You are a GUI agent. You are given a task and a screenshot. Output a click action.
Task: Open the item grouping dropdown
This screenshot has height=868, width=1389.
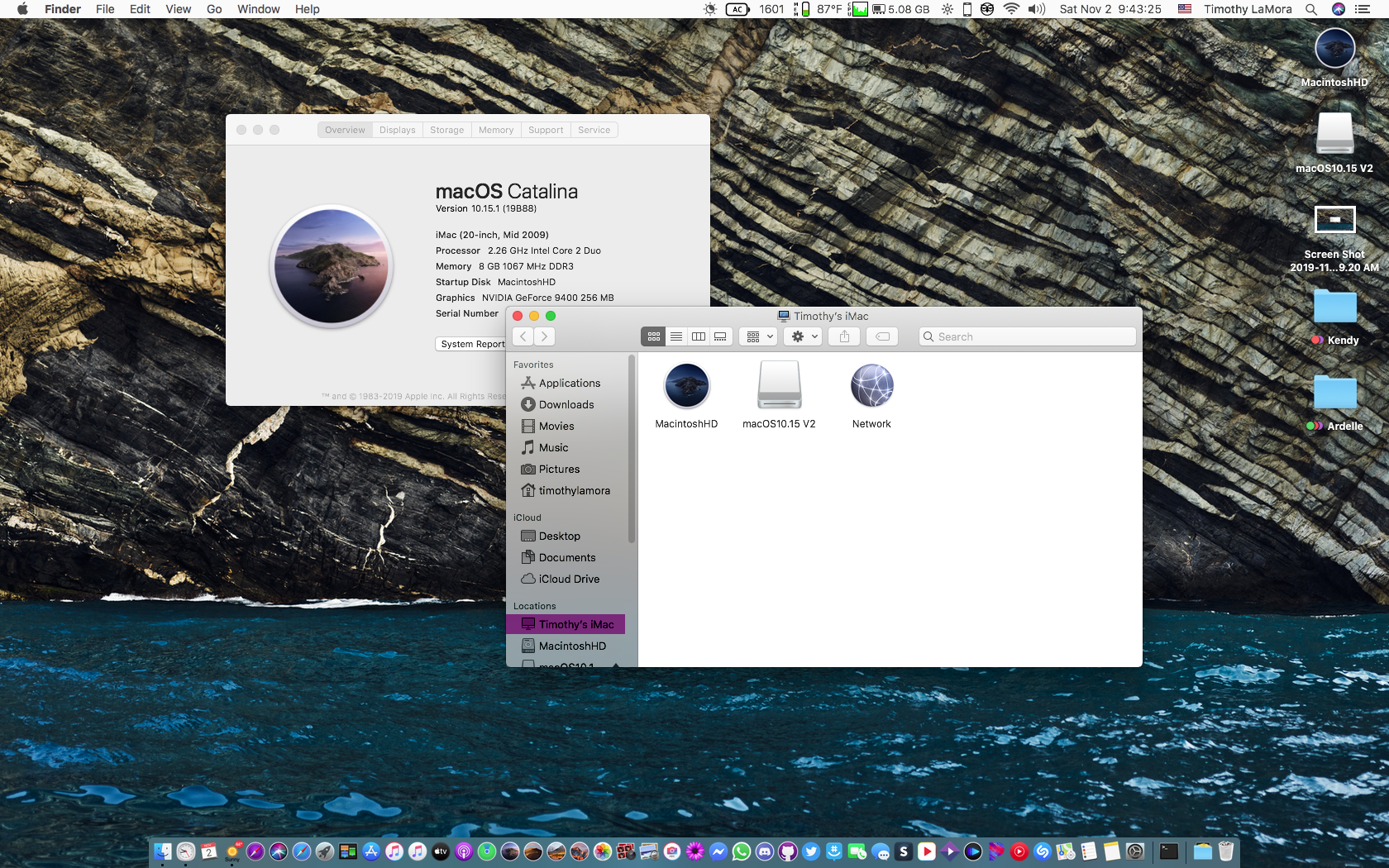click(759, 336)
